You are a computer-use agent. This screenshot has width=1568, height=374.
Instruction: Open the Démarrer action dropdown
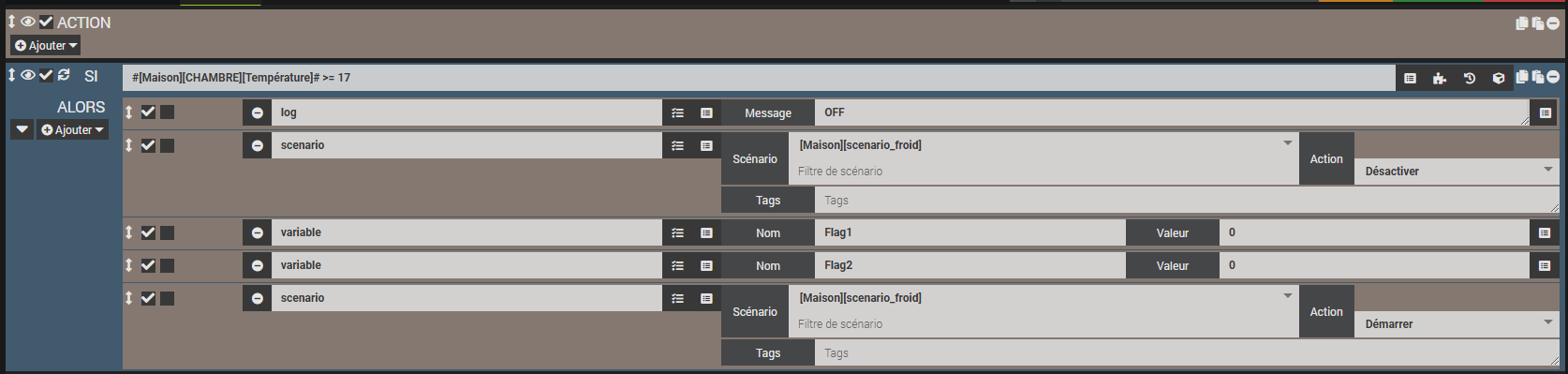coord(1457,323)
